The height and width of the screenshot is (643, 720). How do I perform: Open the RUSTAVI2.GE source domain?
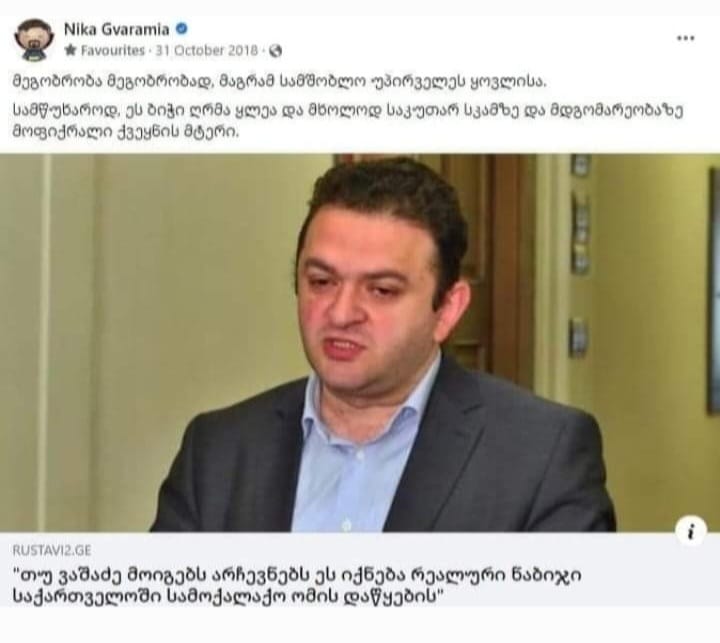(51, 550)
